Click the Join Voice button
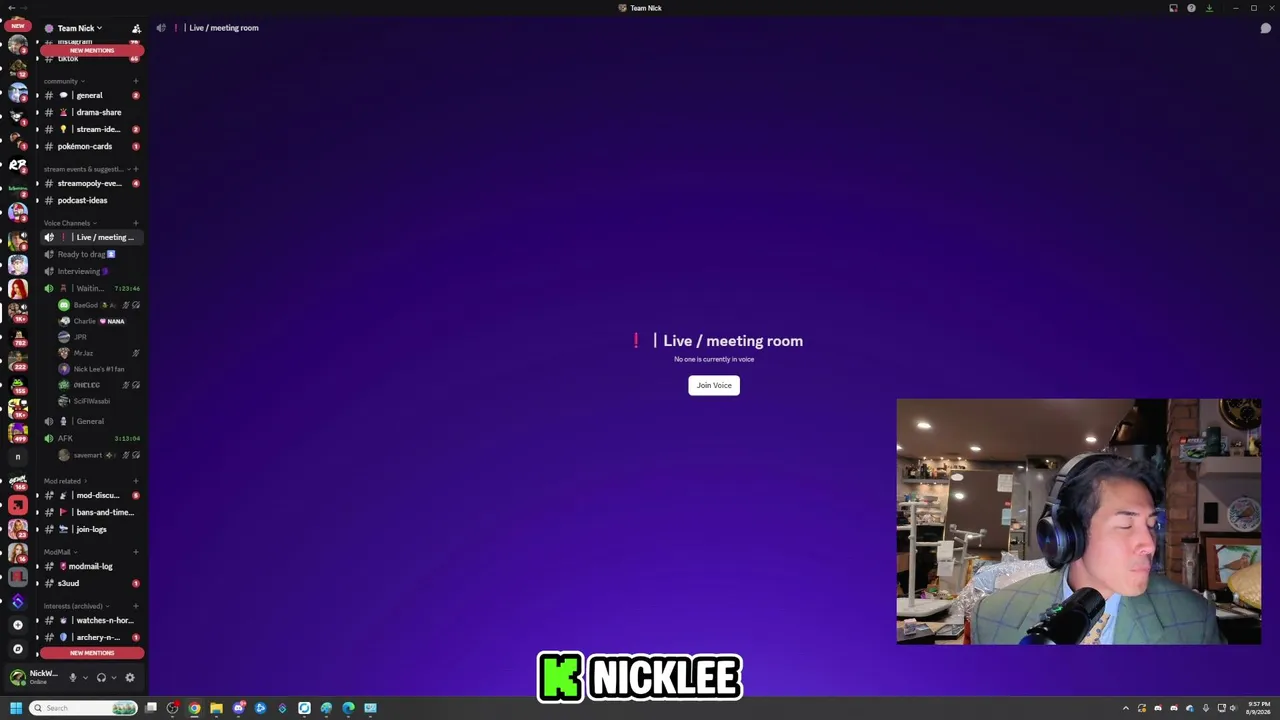This screenshot has height=720, width=1280. 714,385
